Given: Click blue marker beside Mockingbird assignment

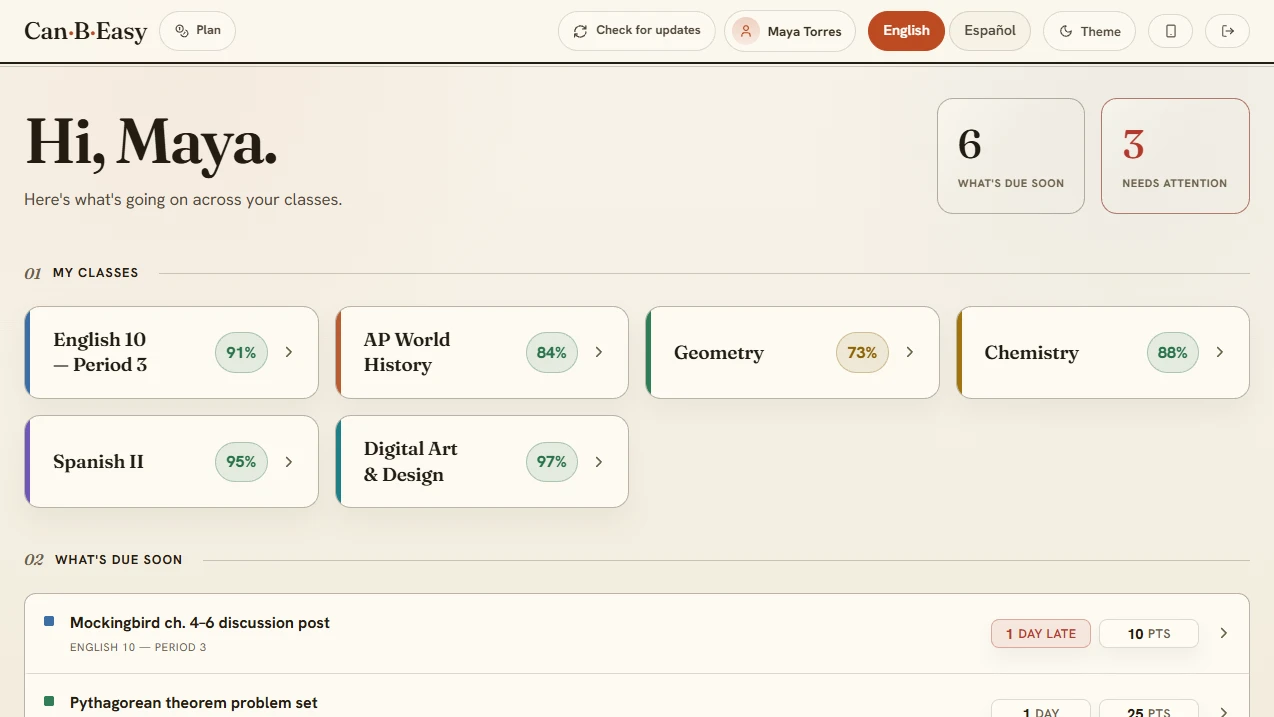Looking at the screenshot, I should coord(49,622).
